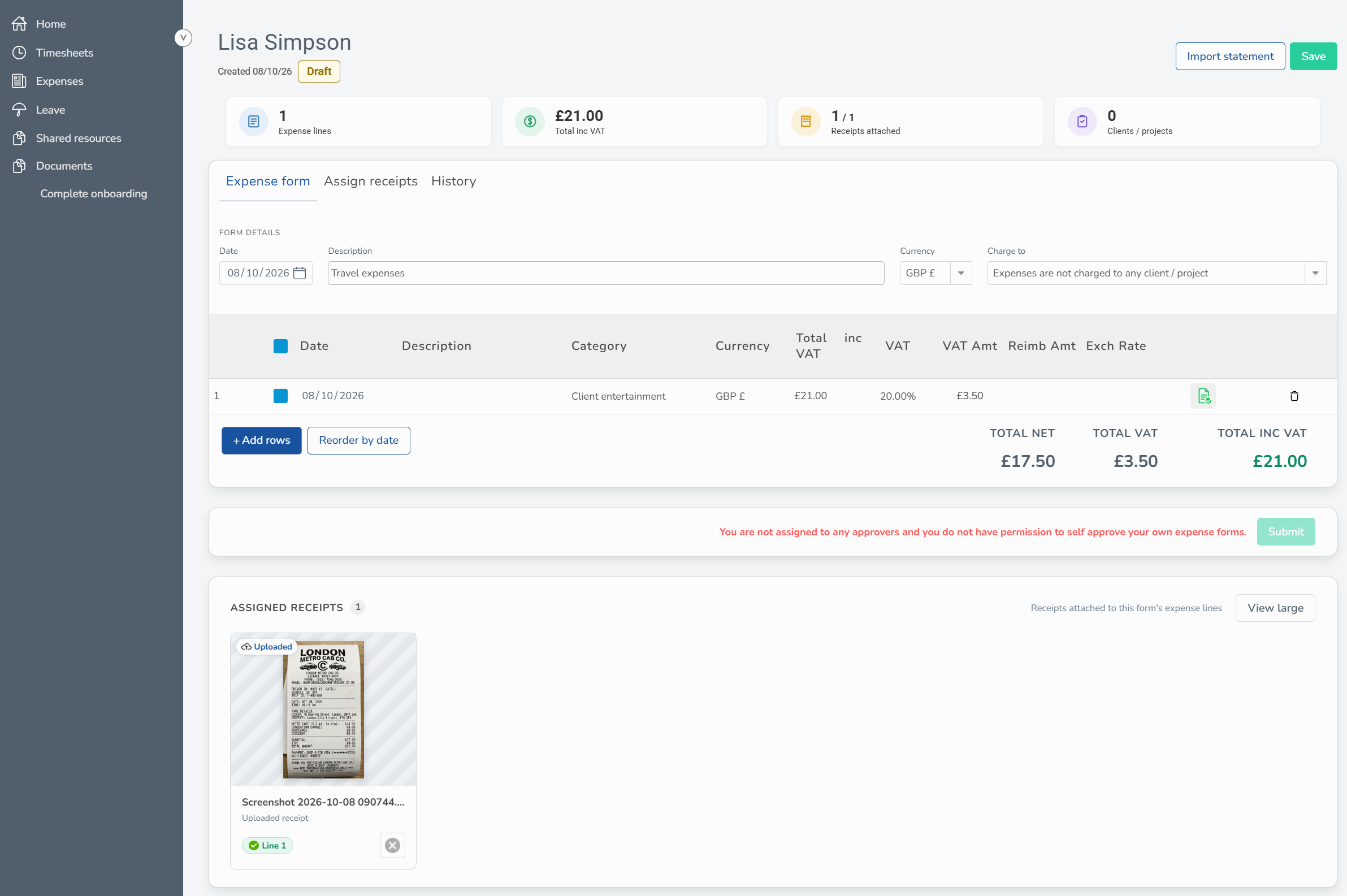Toggle the select-all checkbox in the table header
1347x896 pixels.
click(x=280, y=347)
